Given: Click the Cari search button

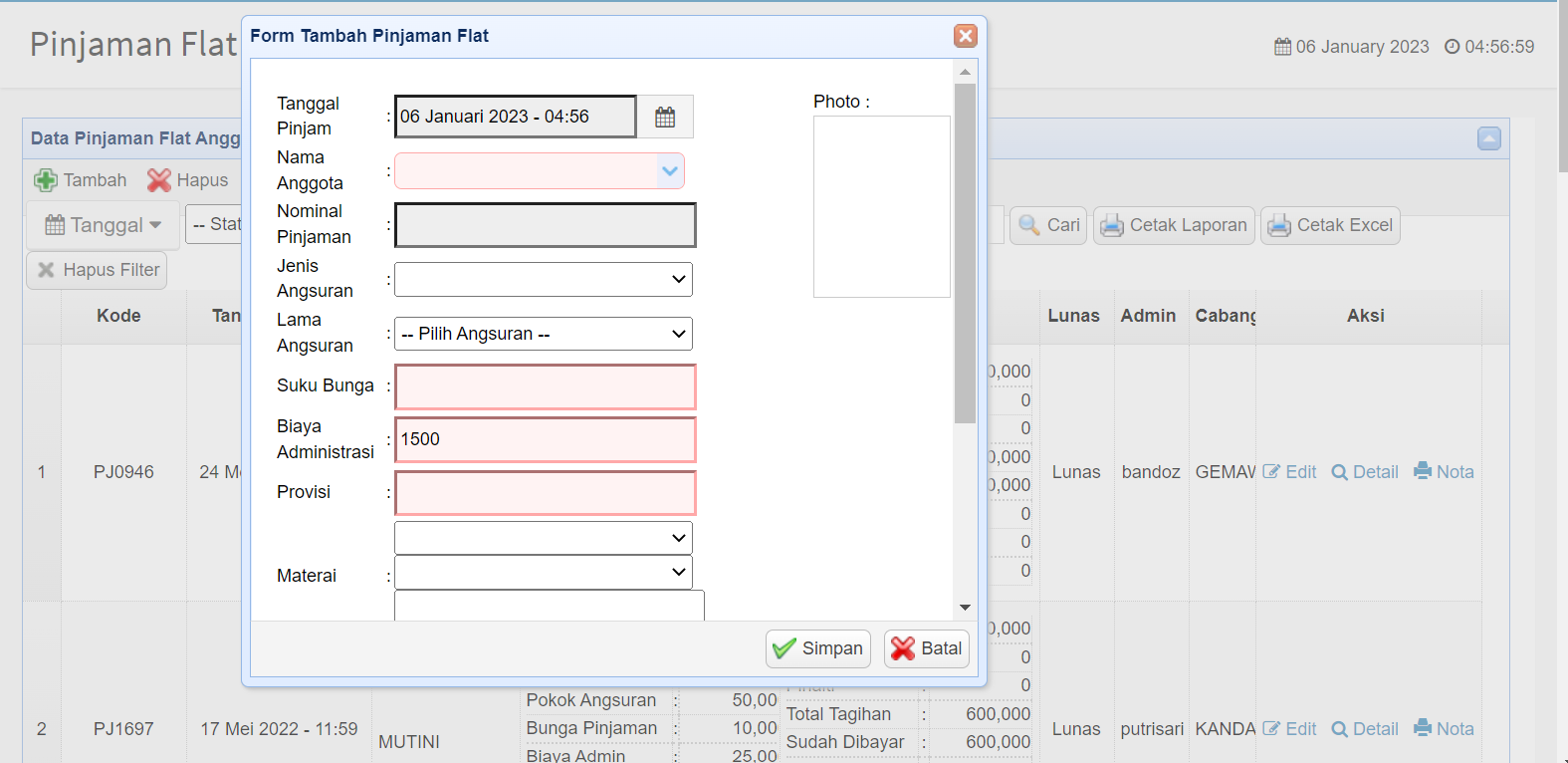Looking at the screenshot, I should [x=1048, y=225].
